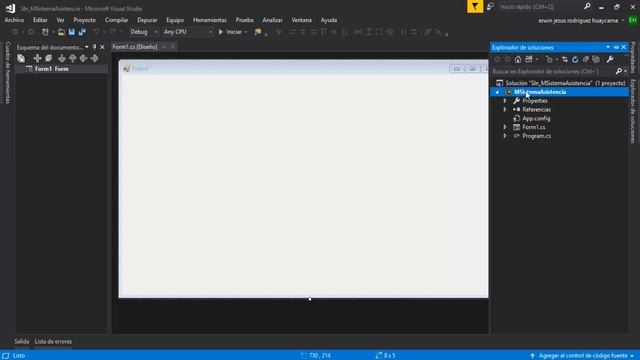Click the Refresh icon in Solution Explorer

[575, 60]
